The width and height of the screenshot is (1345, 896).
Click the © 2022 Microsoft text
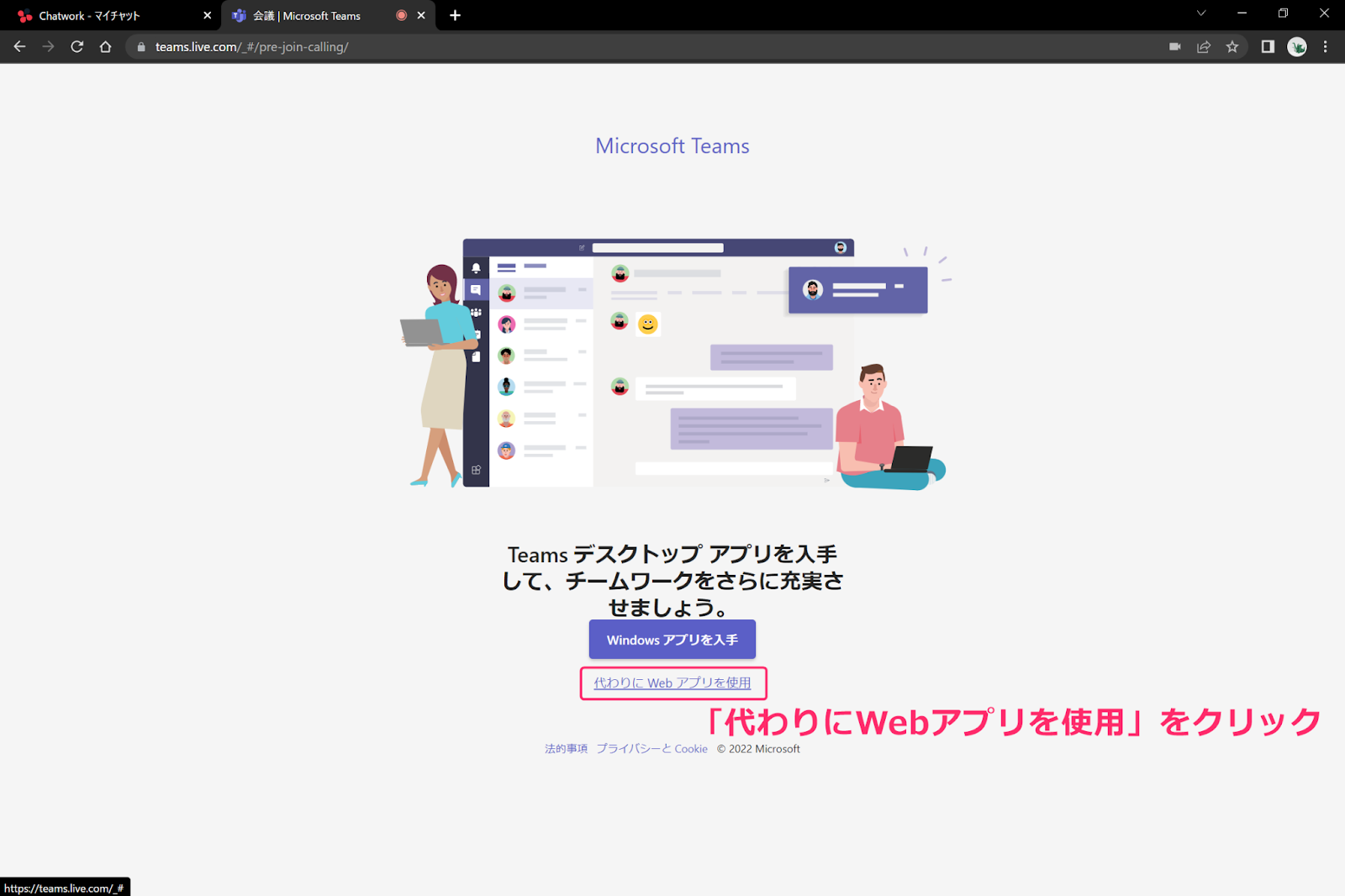click(758, 749)
